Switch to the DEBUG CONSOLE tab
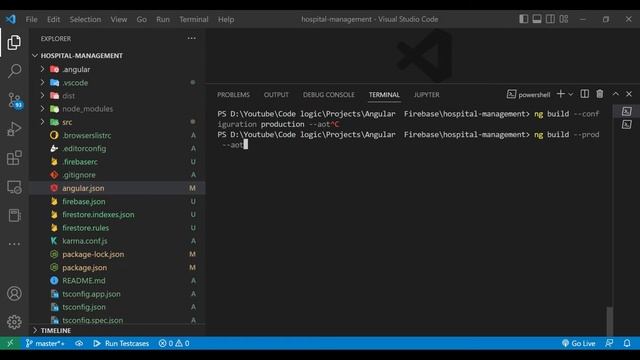This screenshot has width=640, height=360. (329, 95)
